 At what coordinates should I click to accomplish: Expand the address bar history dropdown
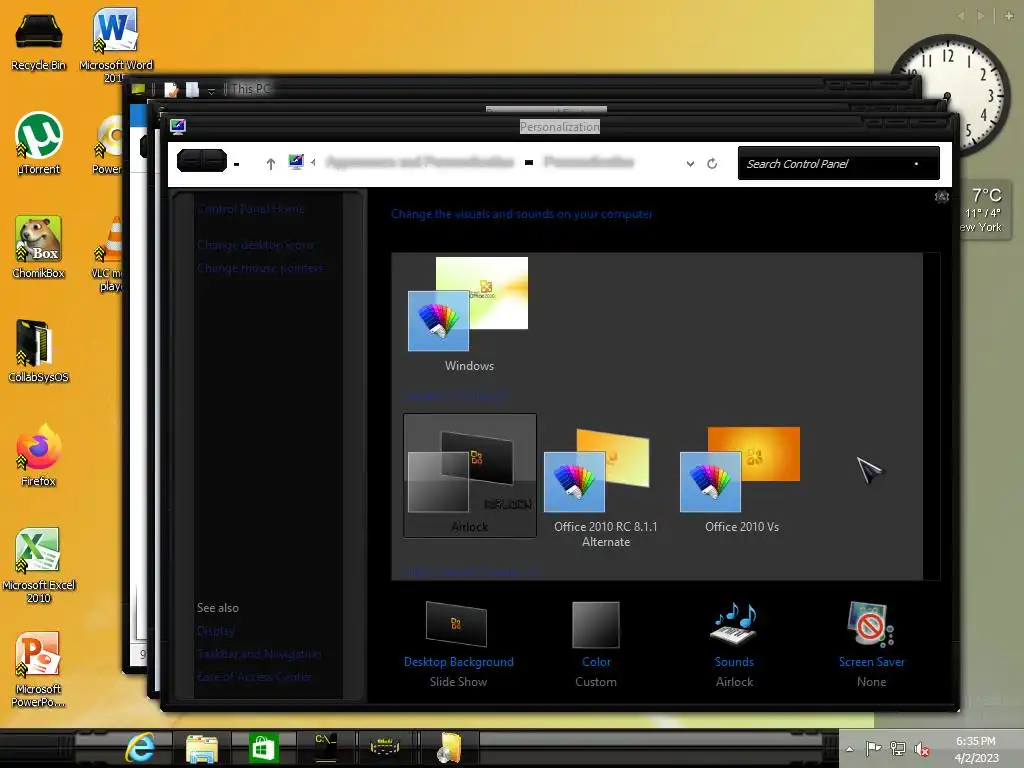pyautogui.click(x=690, y=164)
